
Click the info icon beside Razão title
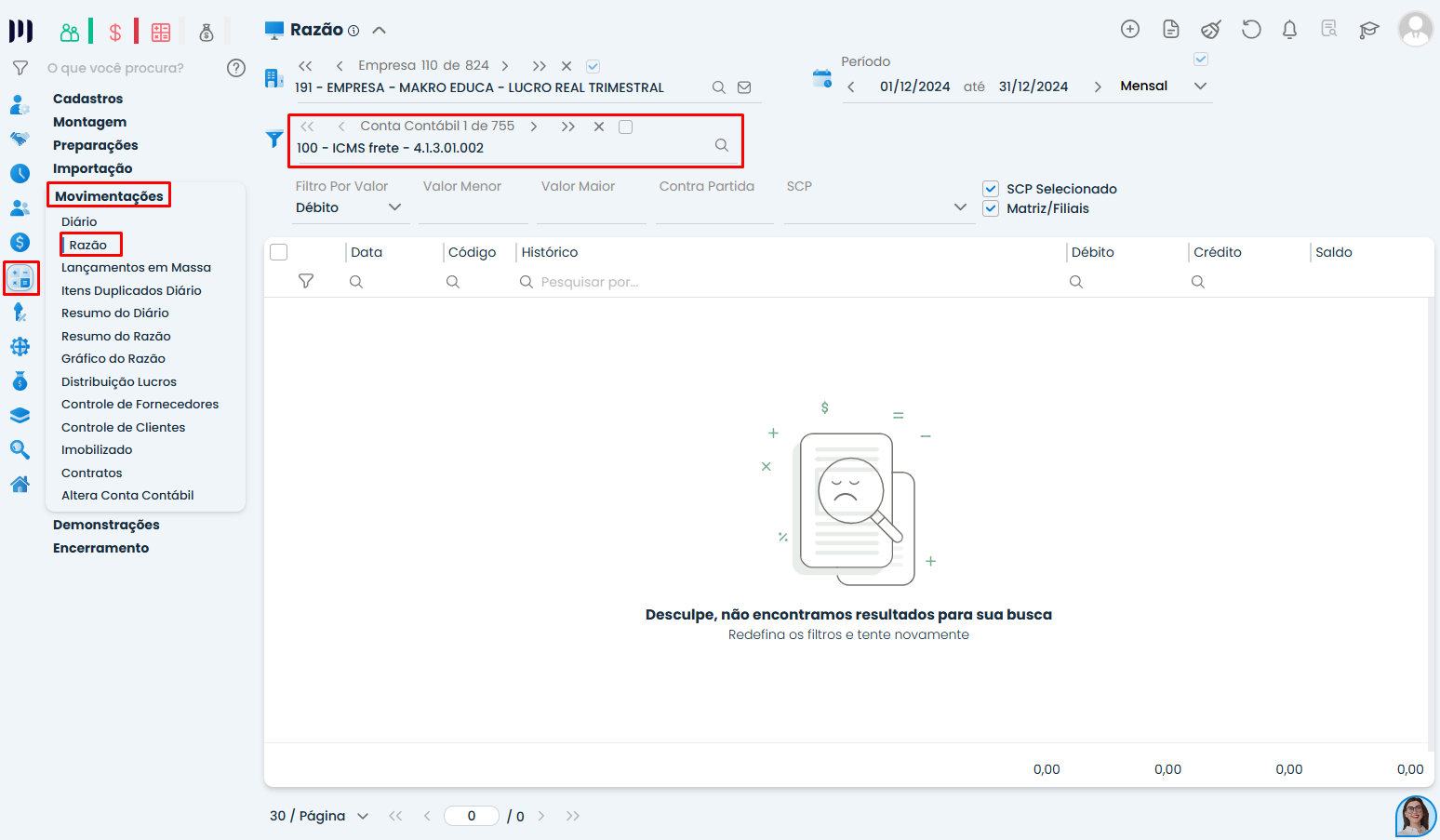[353, 31]
